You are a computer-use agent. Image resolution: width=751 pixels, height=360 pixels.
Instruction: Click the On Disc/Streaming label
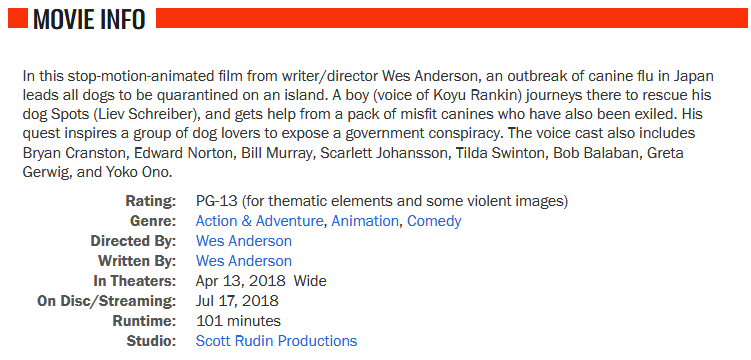click(107, 301)
